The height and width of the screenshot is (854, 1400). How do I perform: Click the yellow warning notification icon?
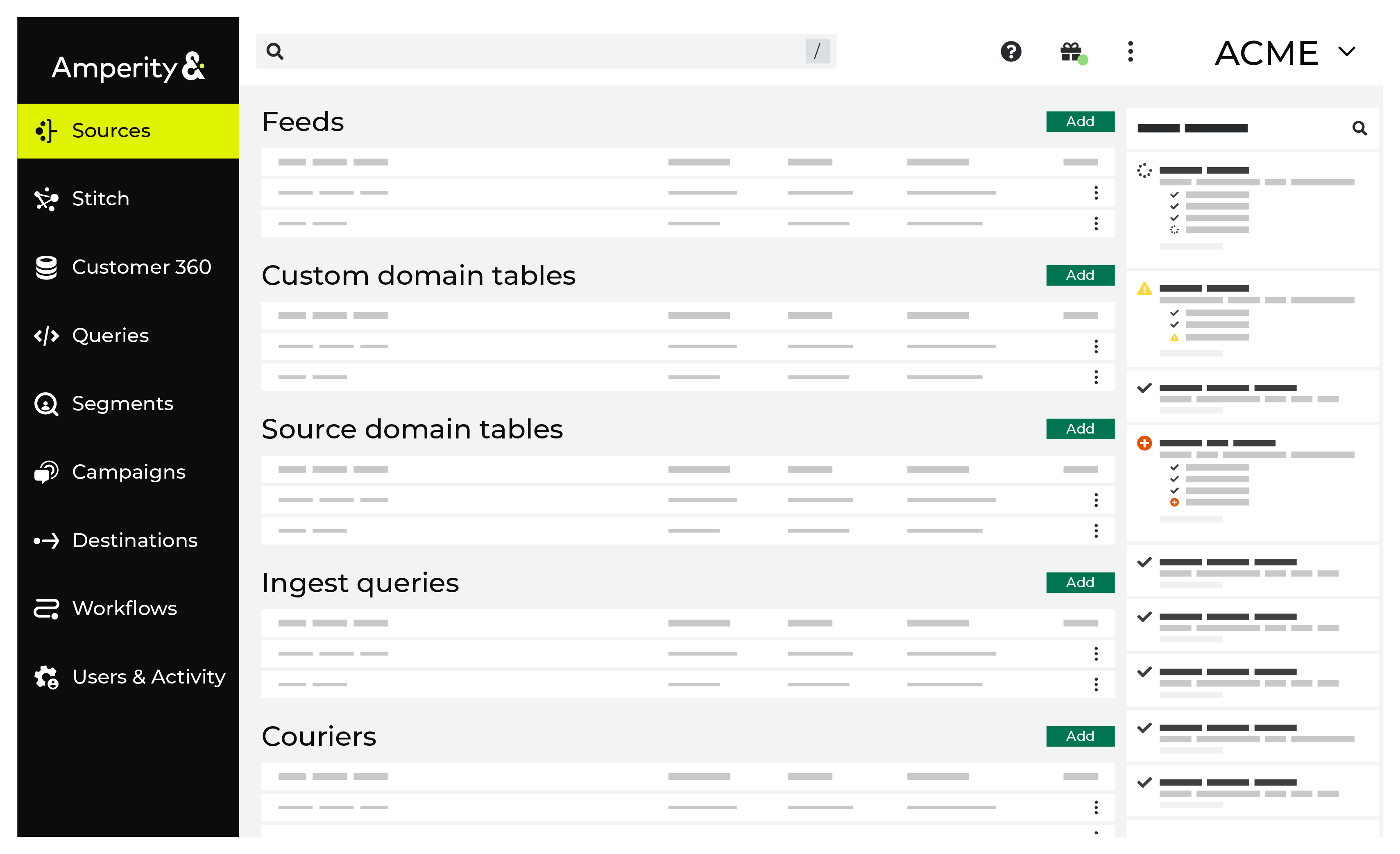(x=1144, y=289)
